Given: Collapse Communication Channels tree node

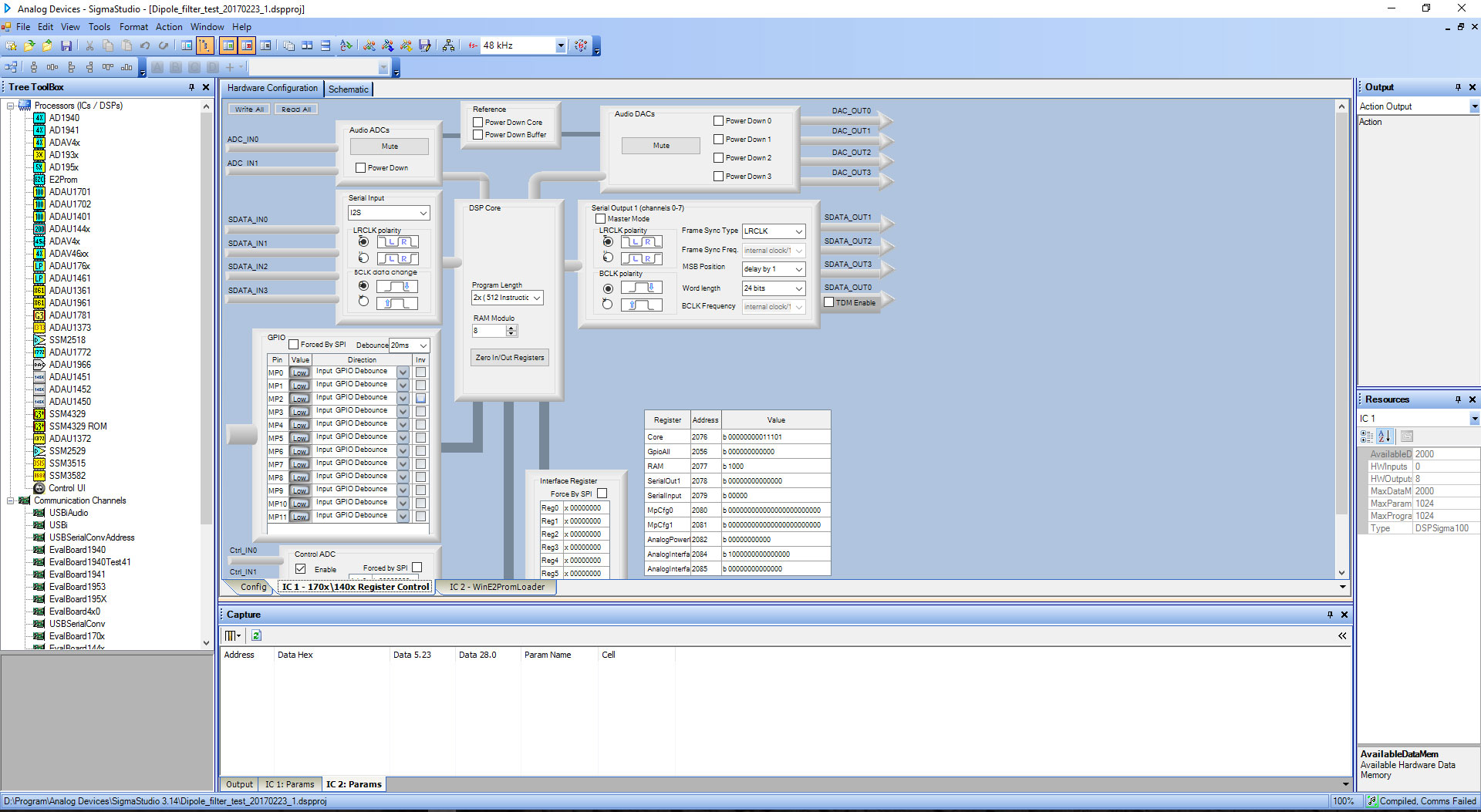Looking at the screenshot, I should tap(10, 500).
